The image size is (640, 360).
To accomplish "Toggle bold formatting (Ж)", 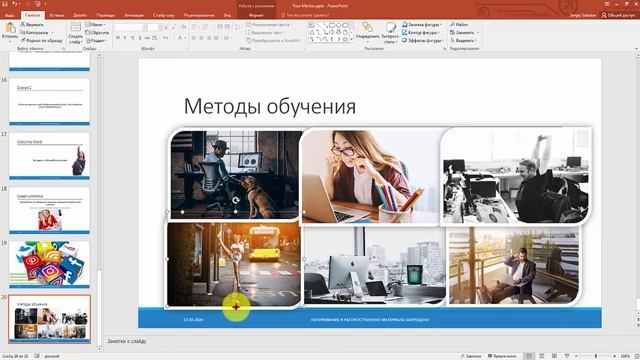I will (x=118, y=38).
